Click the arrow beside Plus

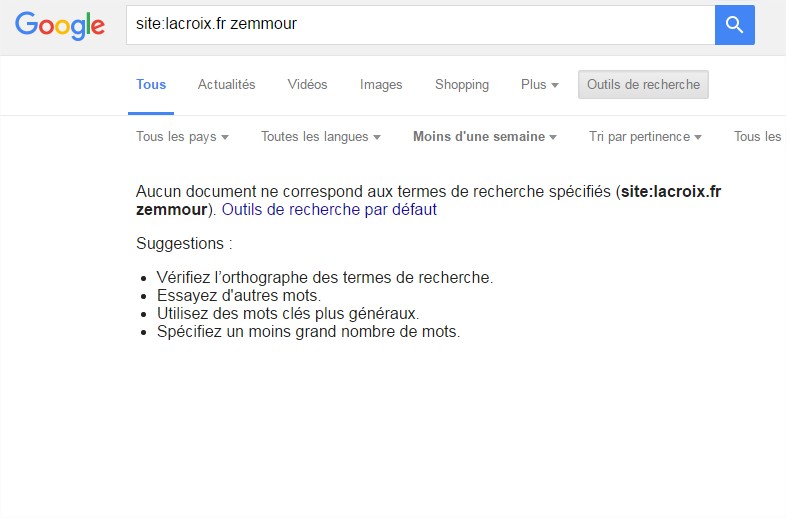tap(555, 85)
